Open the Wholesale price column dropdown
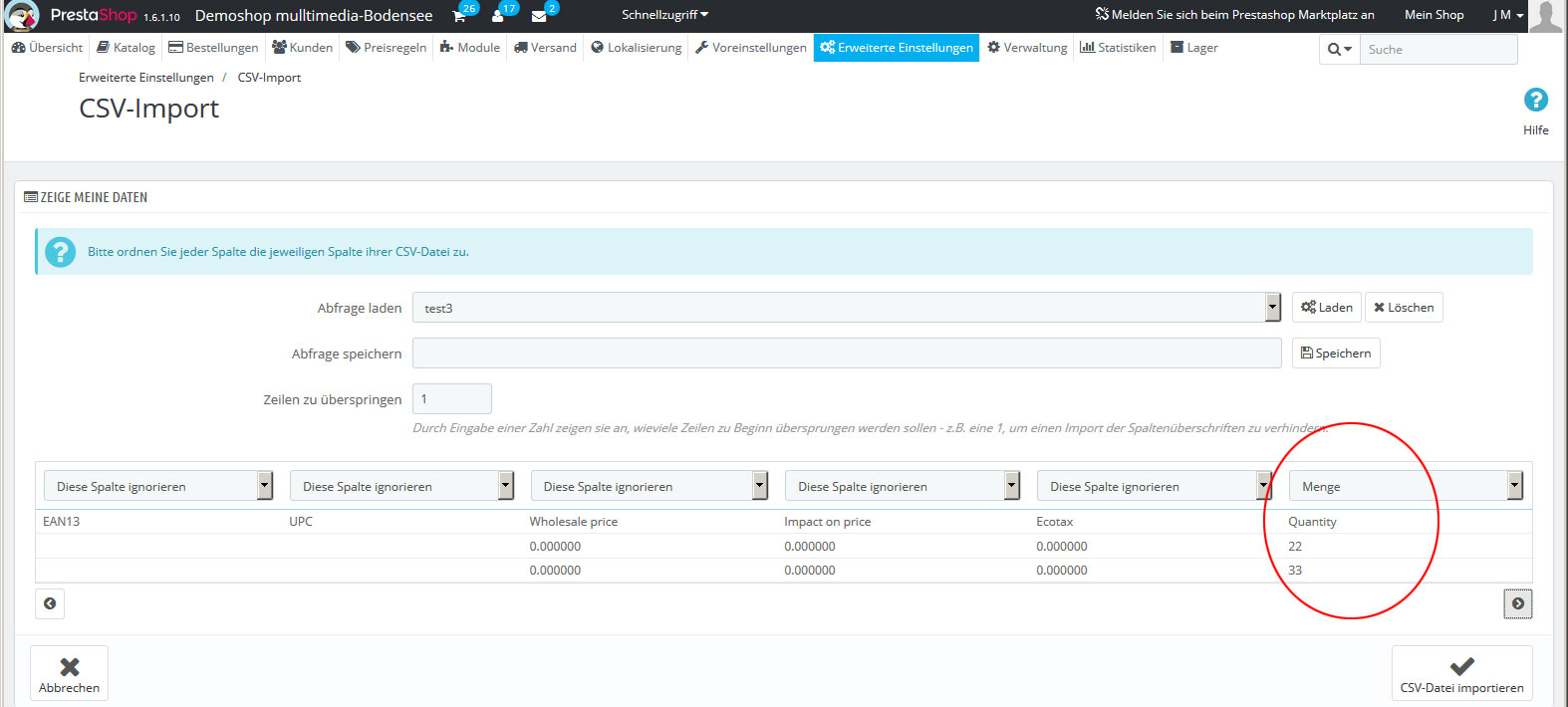The height and width of the screenshot is (707, 1568). 649,486
